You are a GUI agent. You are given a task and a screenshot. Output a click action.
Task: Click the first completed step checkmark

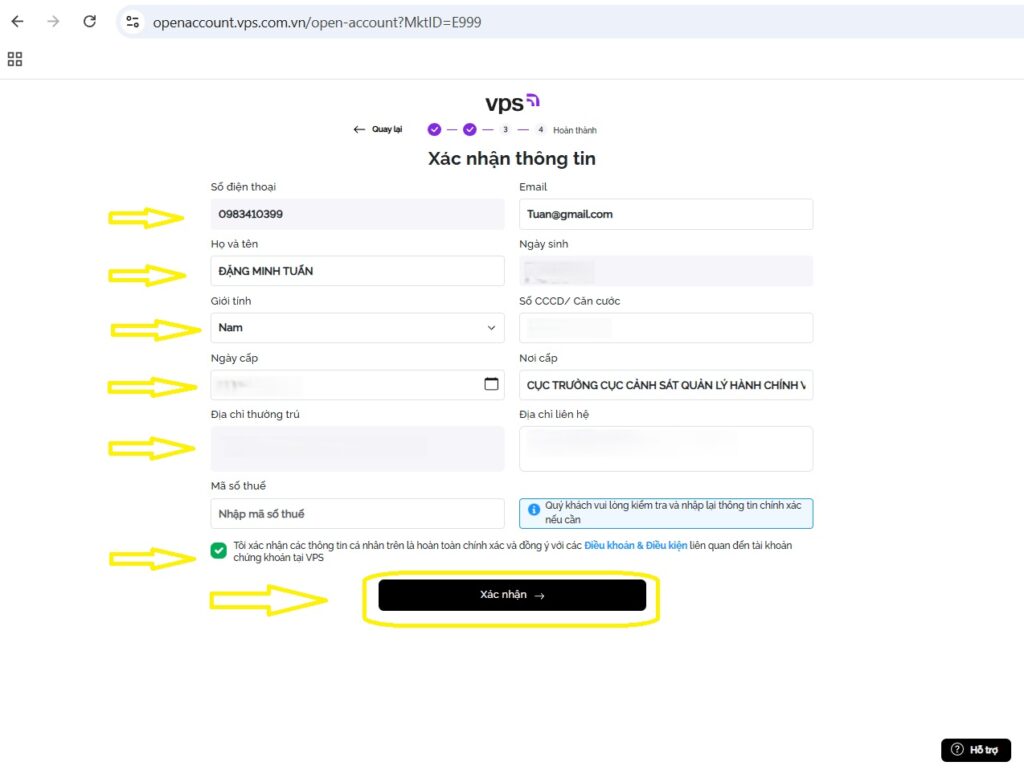434,129
